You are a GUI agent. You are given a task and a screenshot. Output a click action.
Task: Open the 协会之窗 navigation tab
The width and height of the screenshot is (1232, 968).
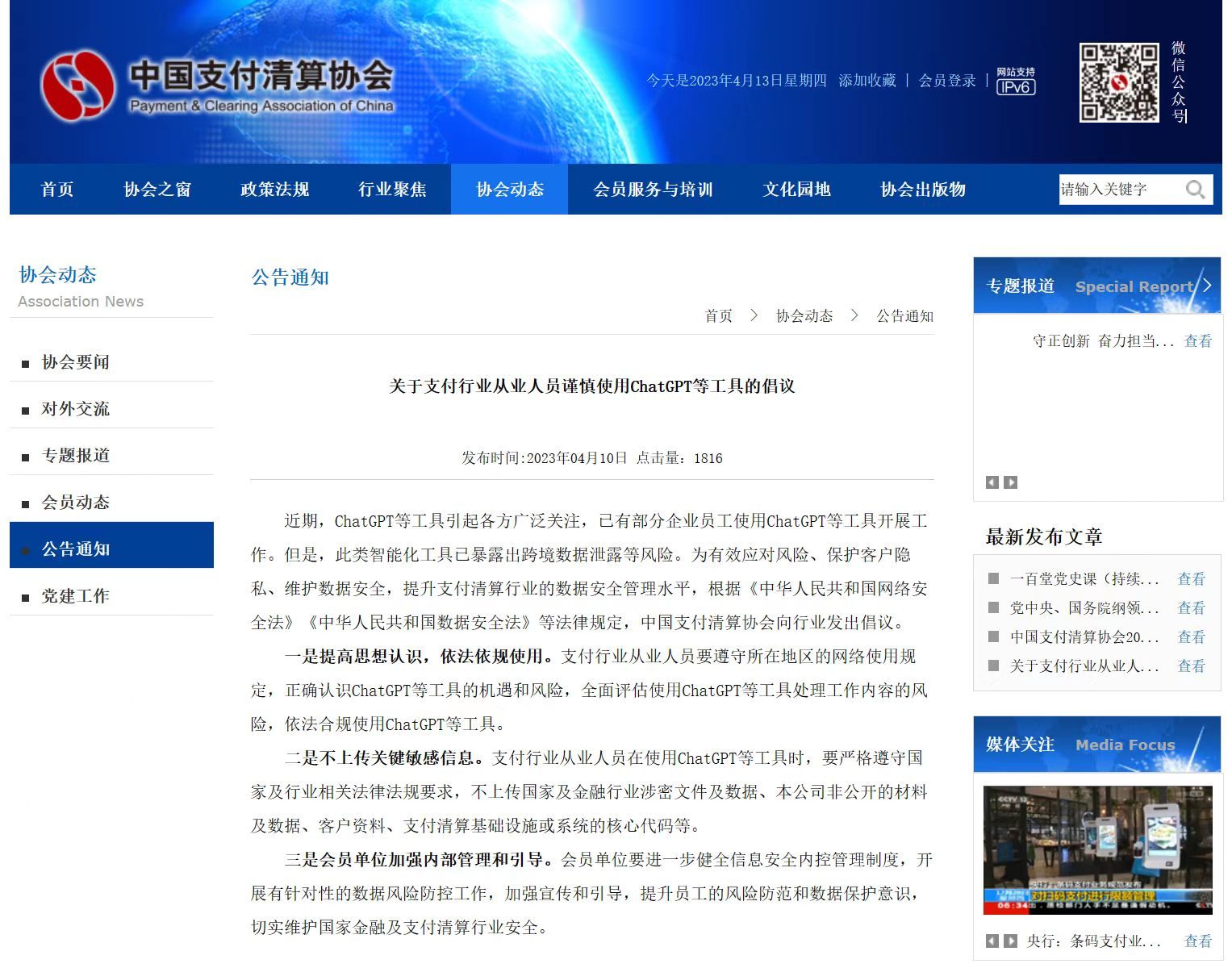coord(157,190)
